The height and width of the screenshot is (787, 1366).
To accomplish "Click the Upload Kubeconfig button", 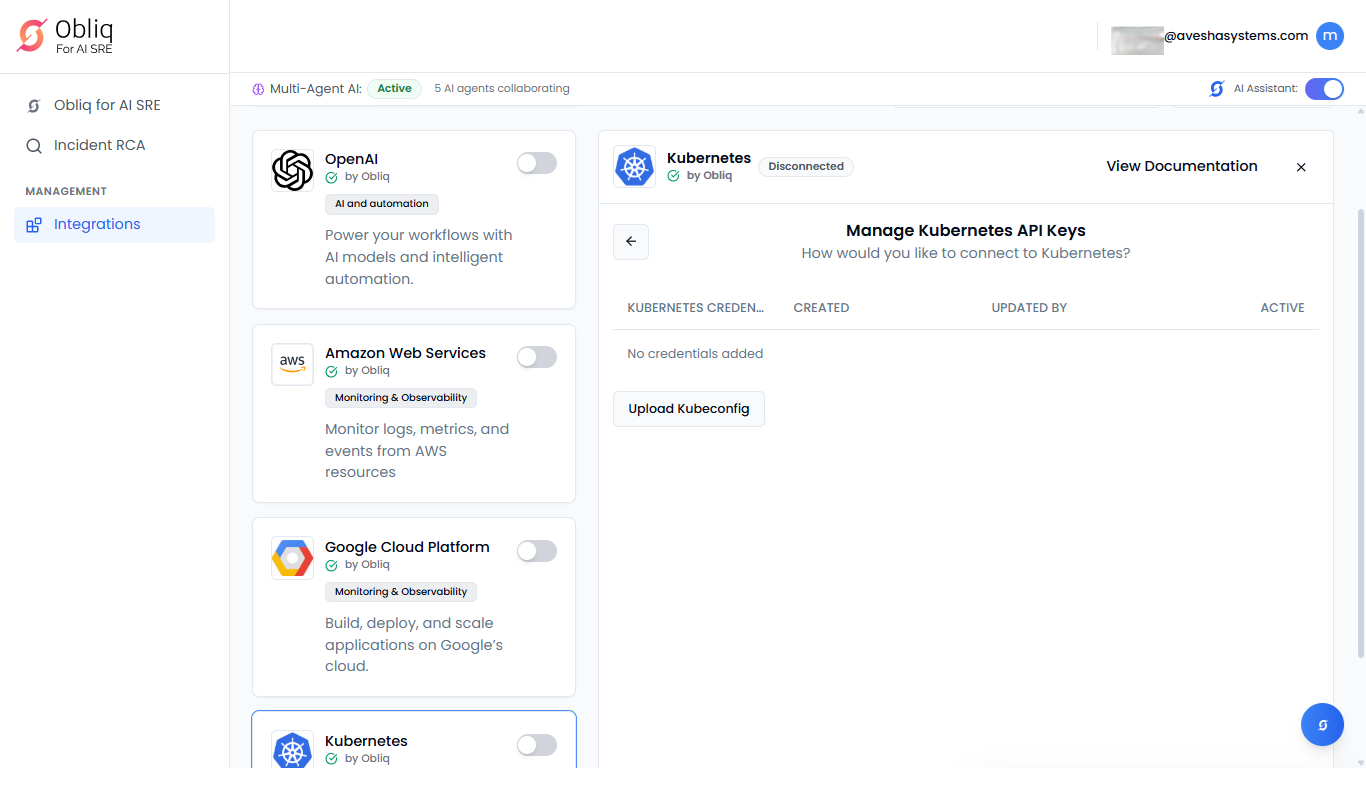I will (688, 409).
